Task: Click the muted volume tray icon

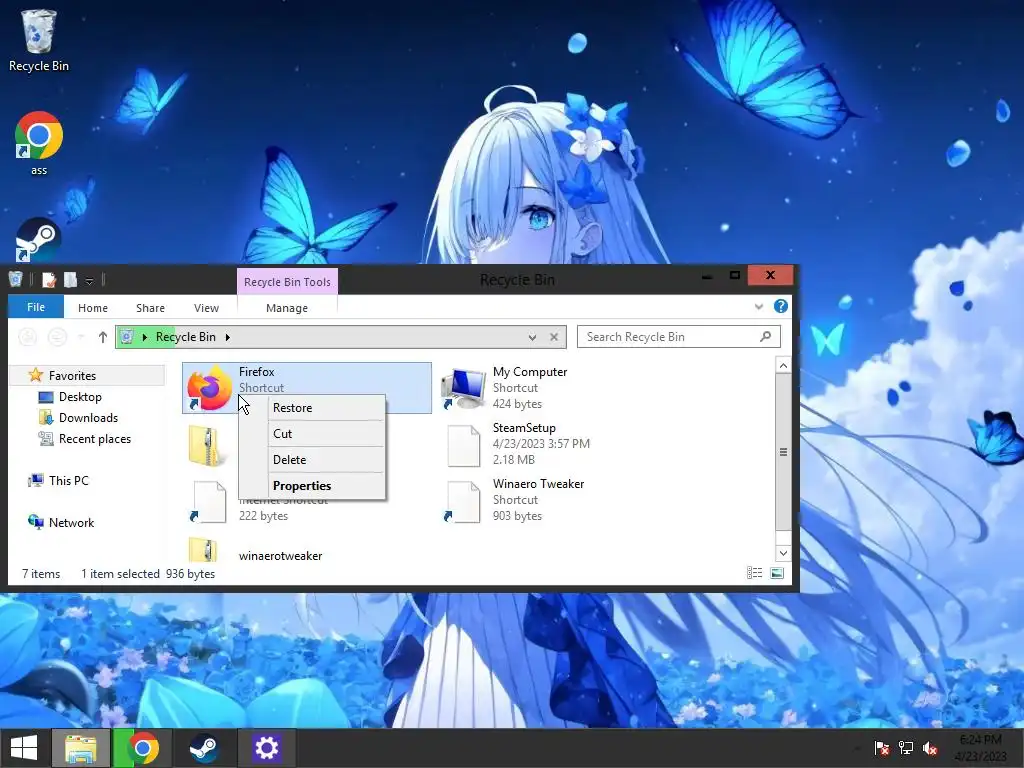Action: (x=930, y=748)
